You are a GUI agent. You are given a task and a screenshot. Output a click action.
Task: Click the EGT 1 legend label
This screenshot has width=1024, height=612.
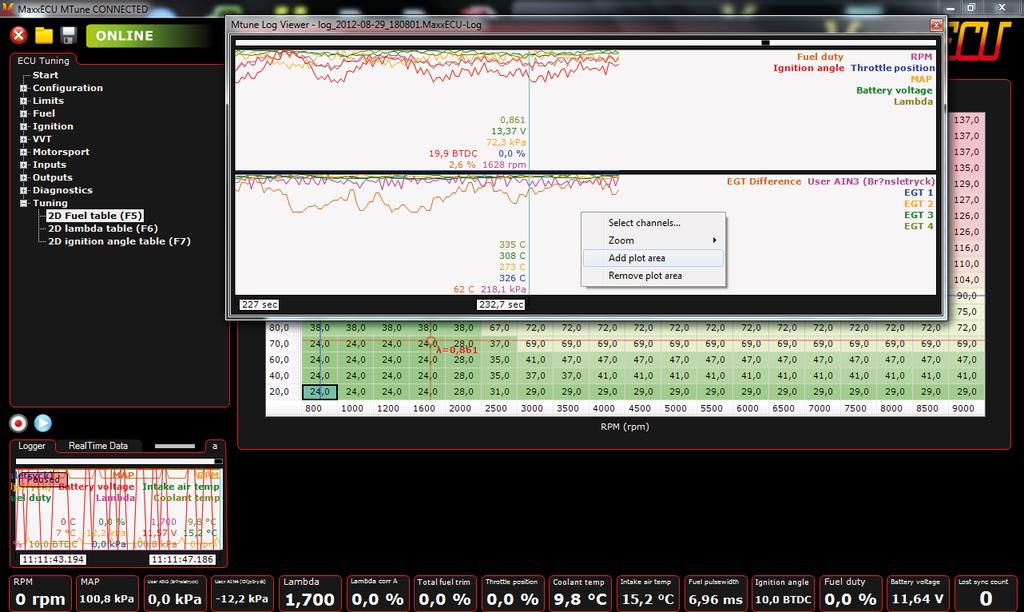click(x=918, y=193)
